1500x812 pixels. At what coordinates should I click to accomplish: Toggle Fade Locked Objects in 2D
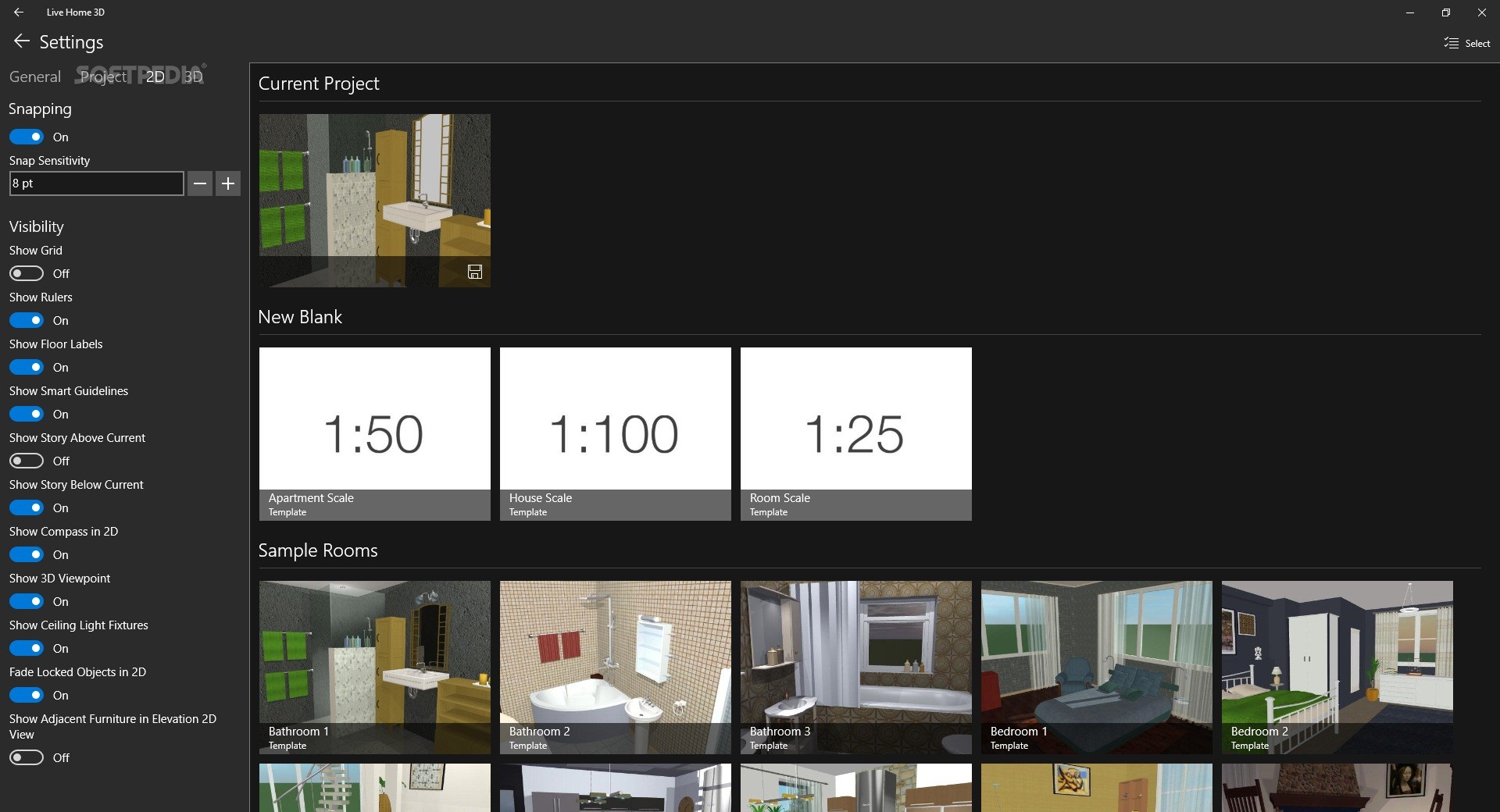pyautogui.click(x=27, y=695)
